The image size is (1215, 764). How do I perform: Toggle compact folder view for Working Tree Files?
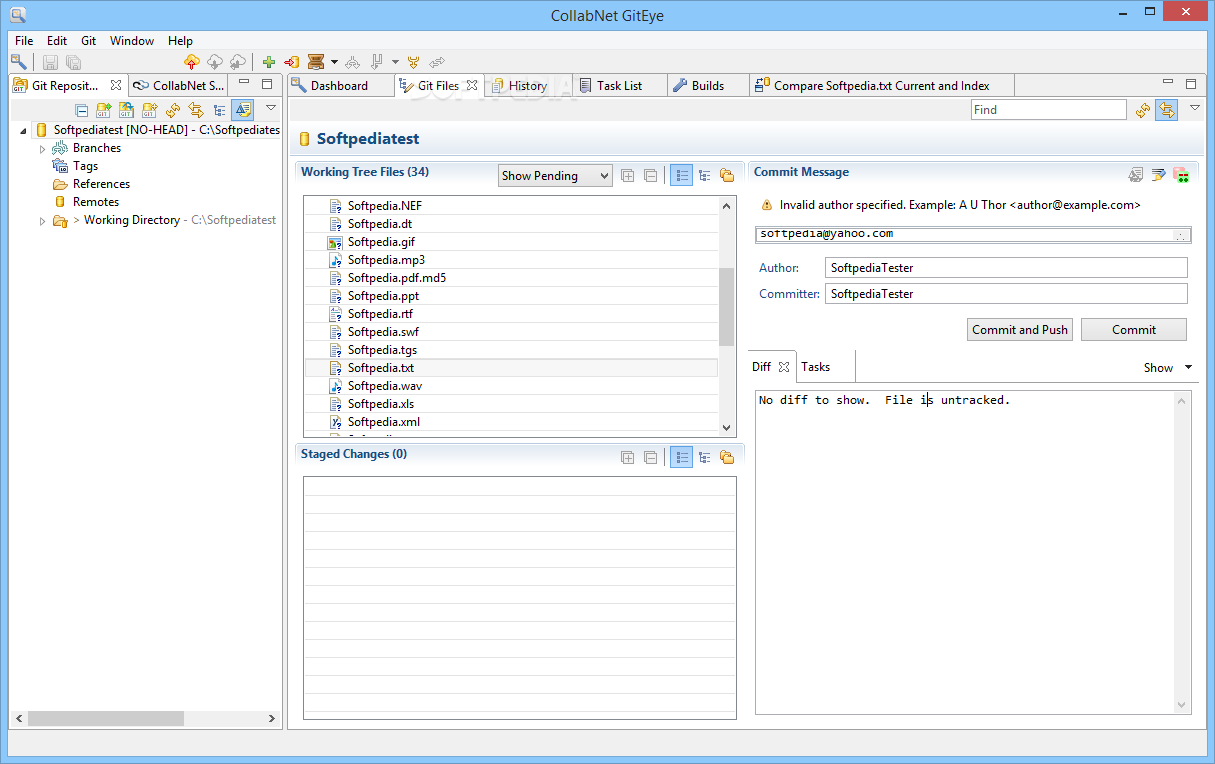click(x=727, y=176)
